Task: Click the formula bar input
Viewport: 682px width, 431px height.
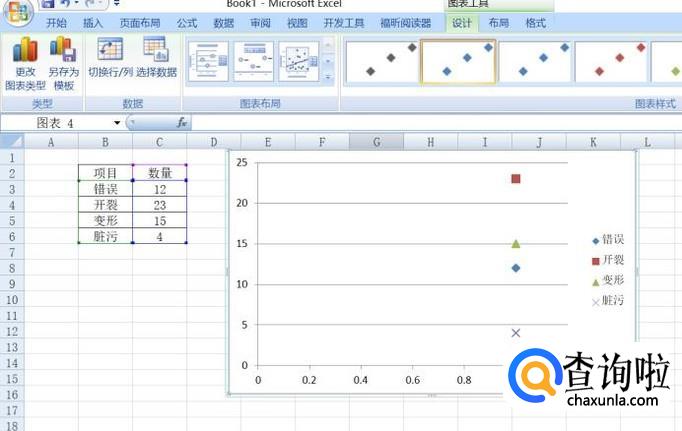Action: click(436, 123)
